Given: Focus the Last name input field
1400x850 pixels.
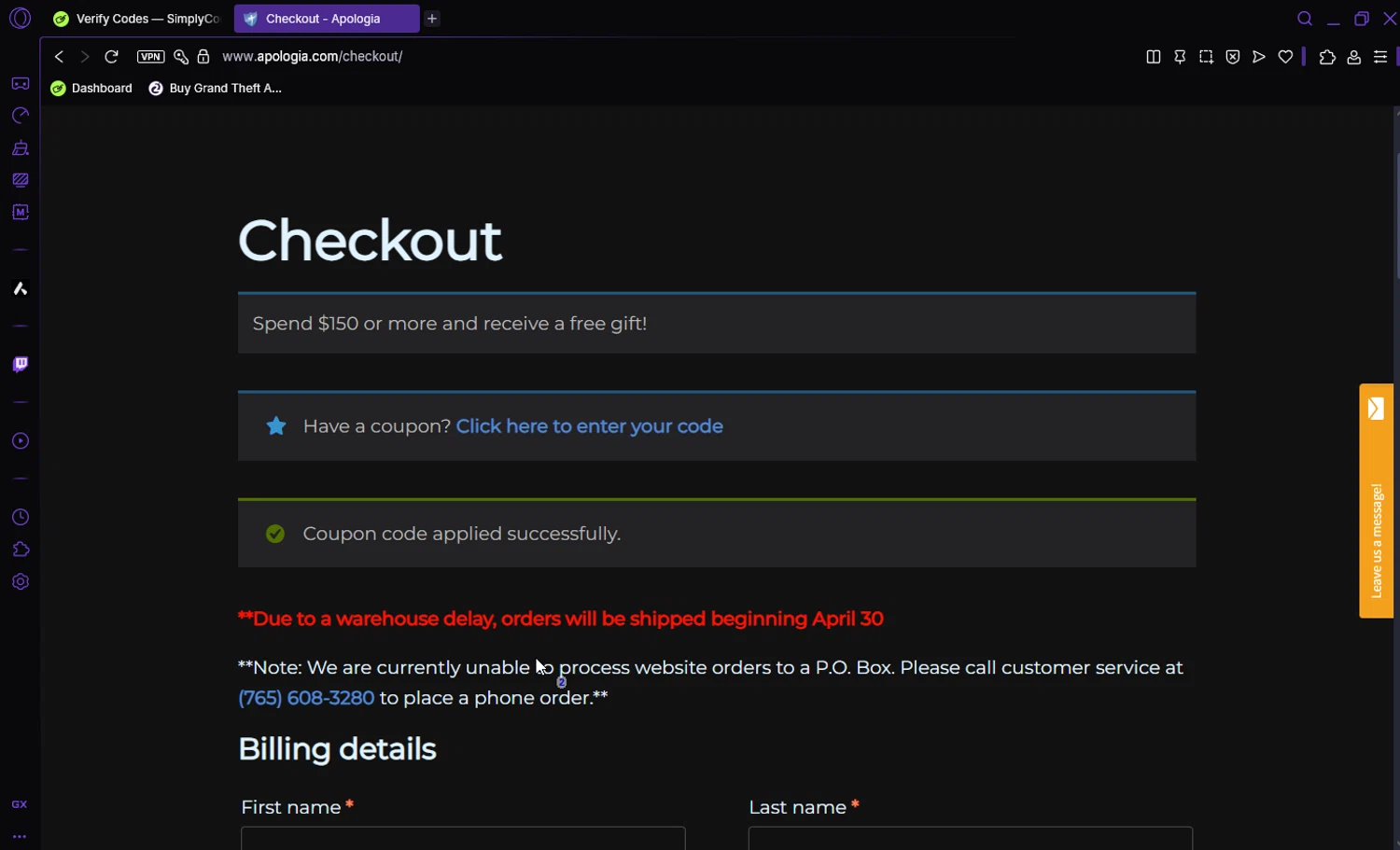Looking at the screenshot, I should coord(971,838).
